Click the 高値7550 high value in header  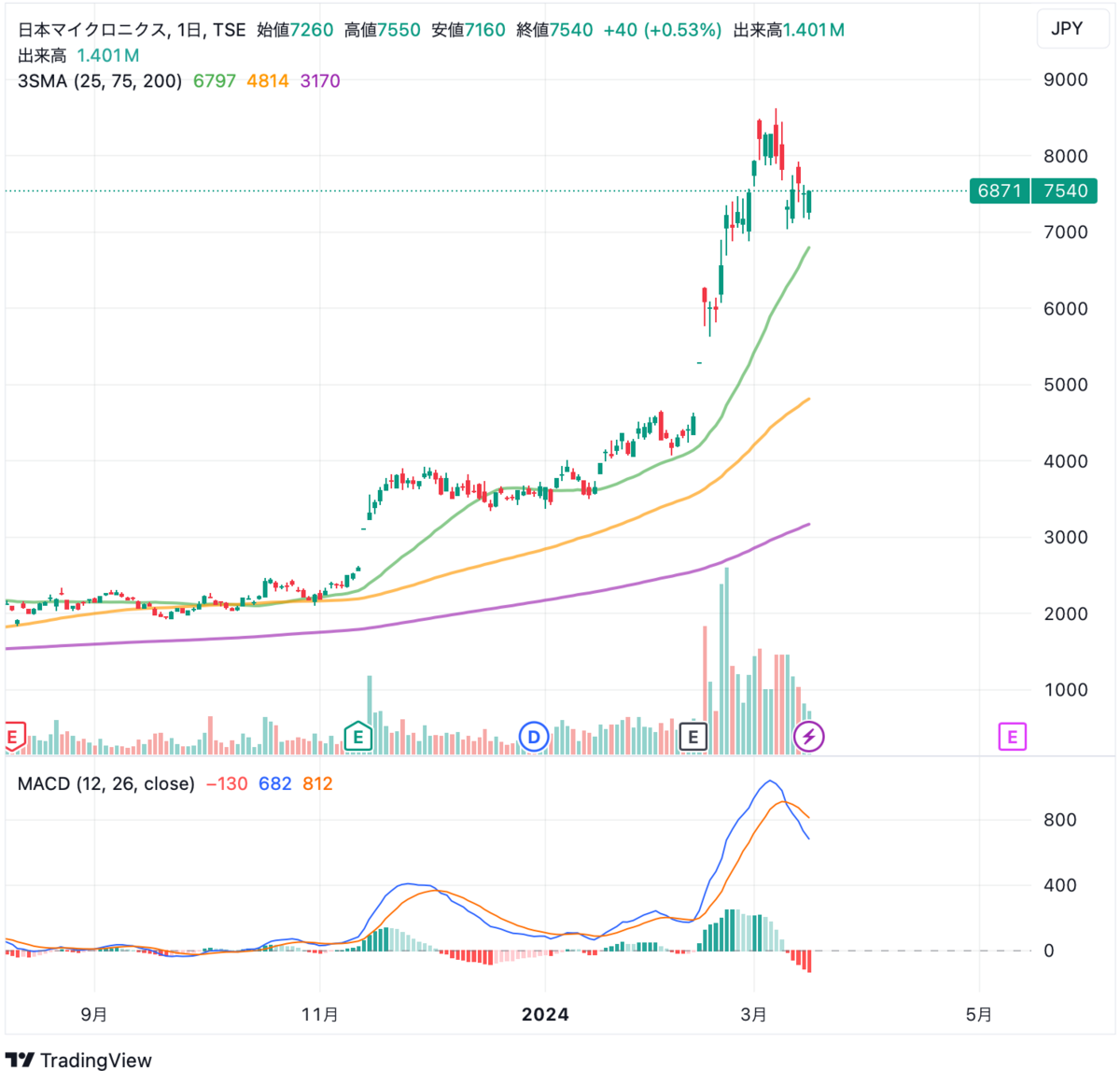click(382, 30)
